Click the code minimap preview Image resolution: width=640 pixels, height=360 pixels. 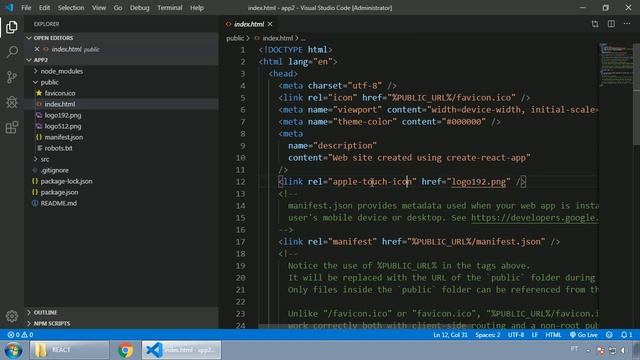point(616,64)
